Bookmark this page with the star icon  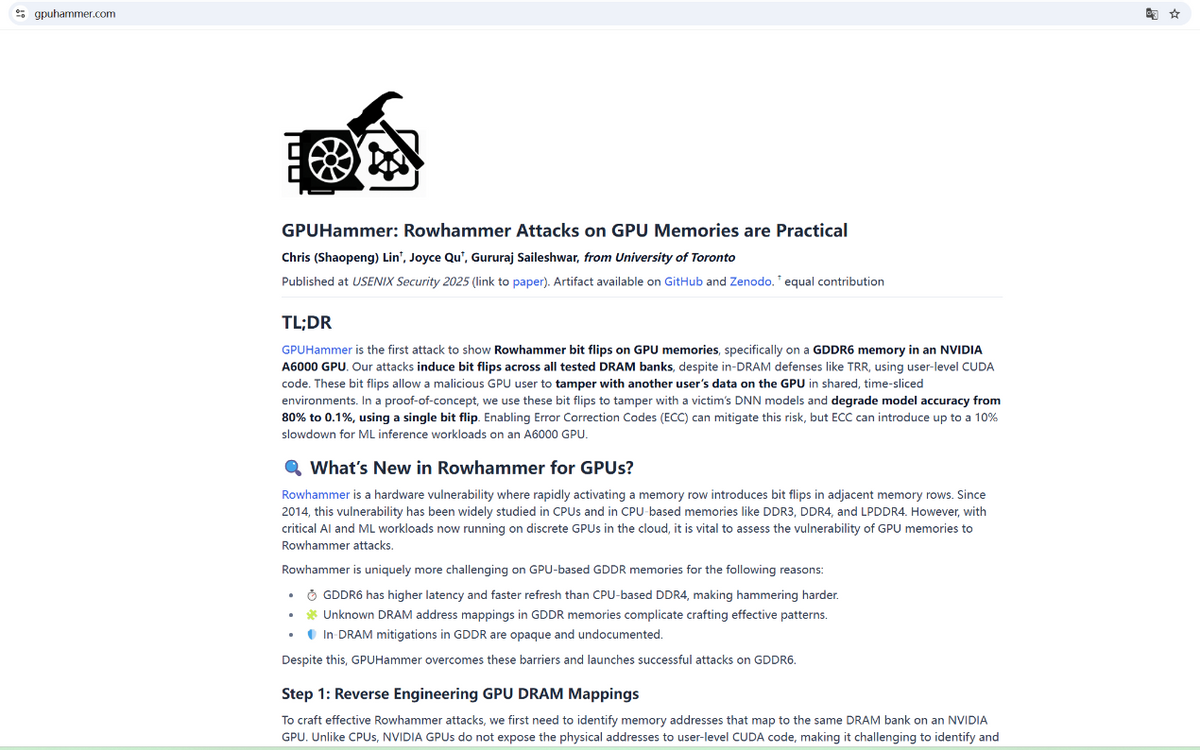coord(1175,14)
